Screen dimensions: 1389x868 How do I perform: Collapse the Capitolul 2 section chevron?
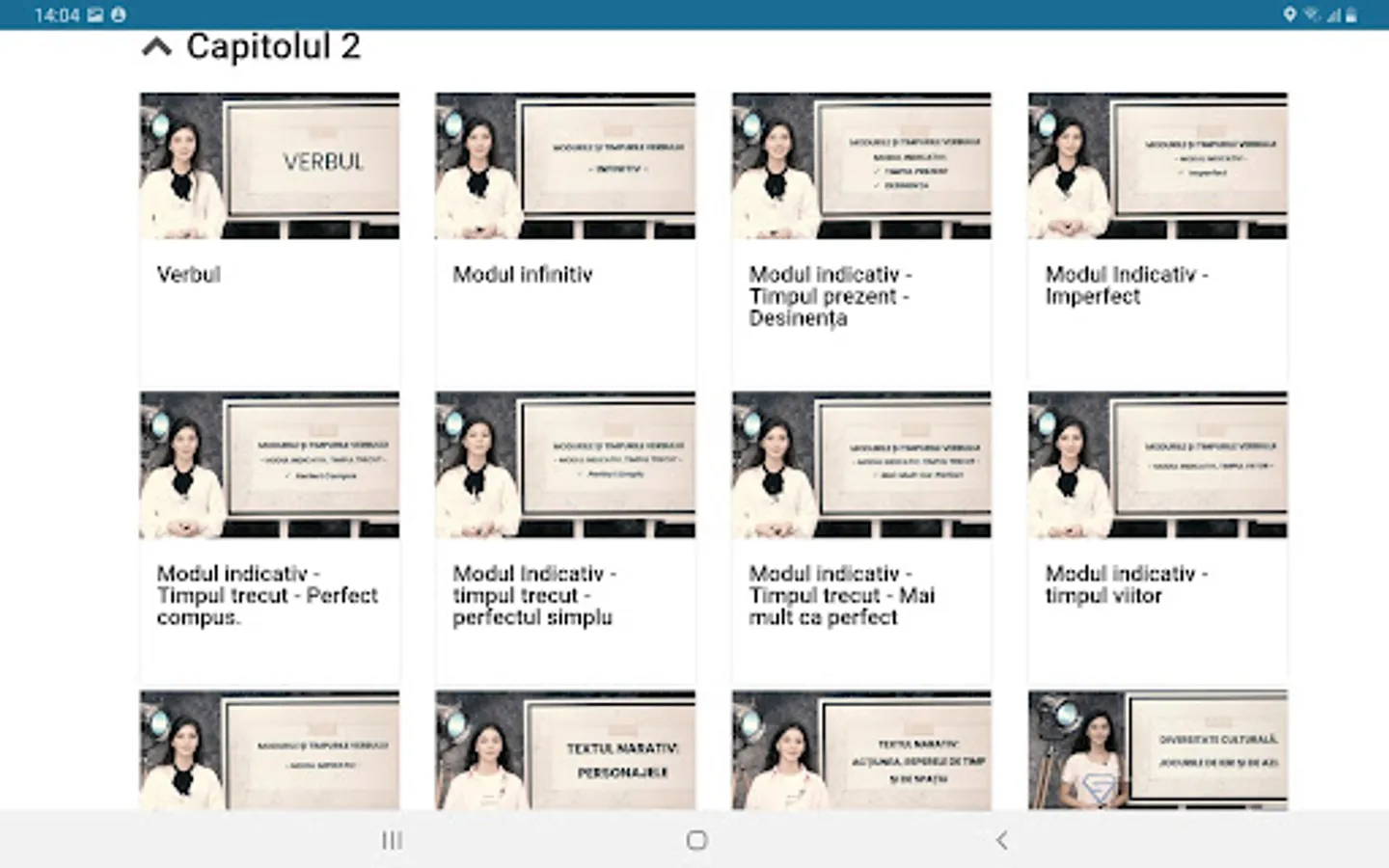tap(157, 46)
